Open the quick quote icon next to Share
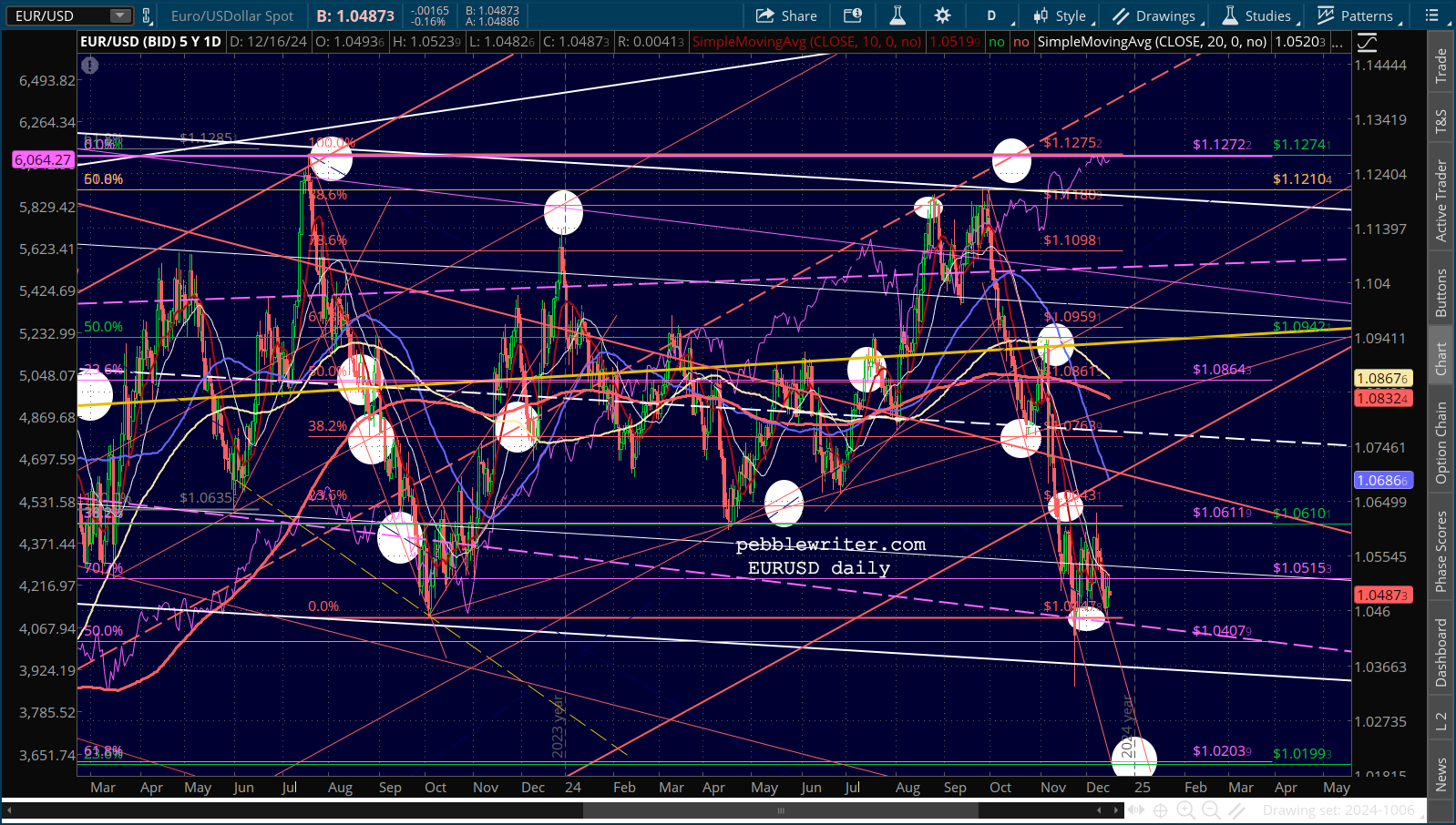 pos(853,15)
